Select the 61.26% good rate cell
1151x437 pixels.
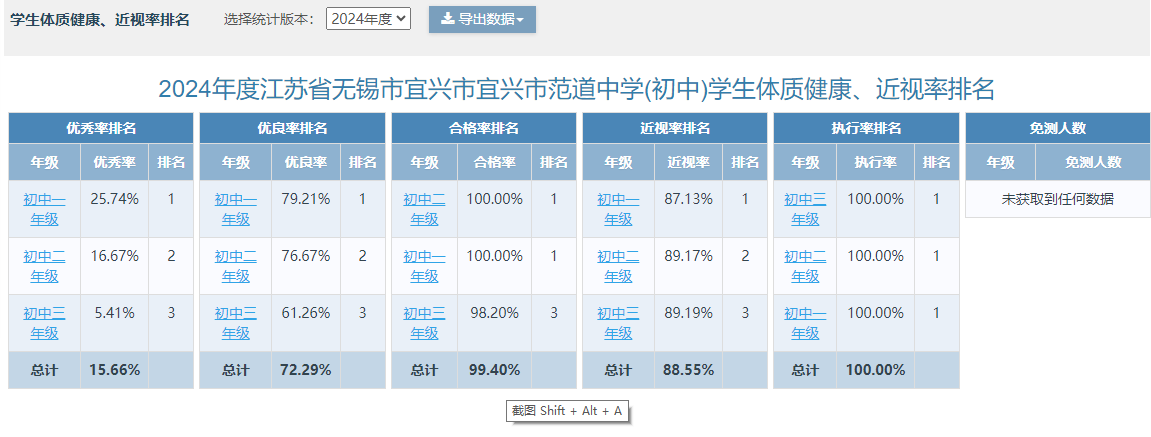(306, 322)
